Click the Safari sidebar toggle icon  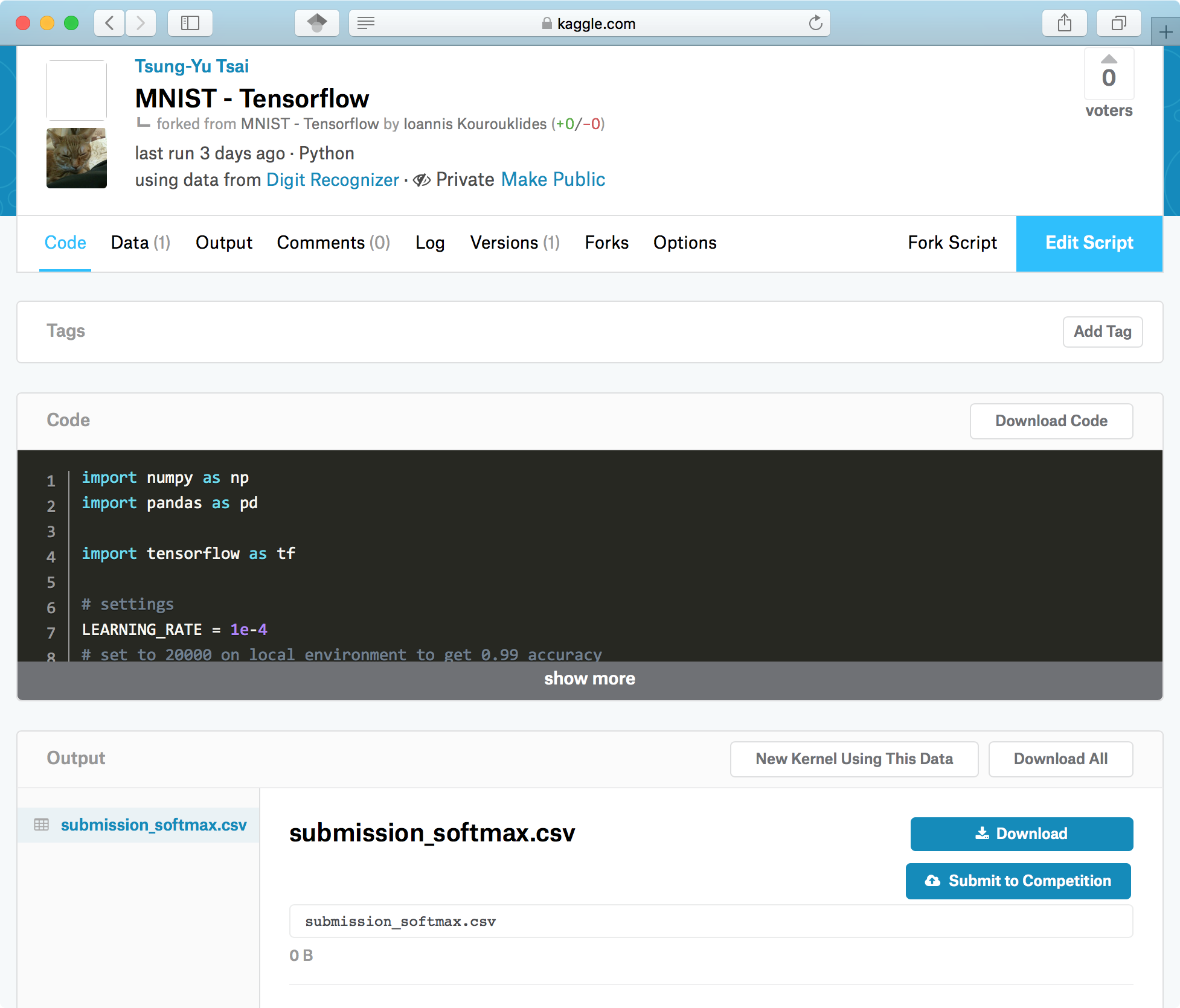(x=190, y=24)
